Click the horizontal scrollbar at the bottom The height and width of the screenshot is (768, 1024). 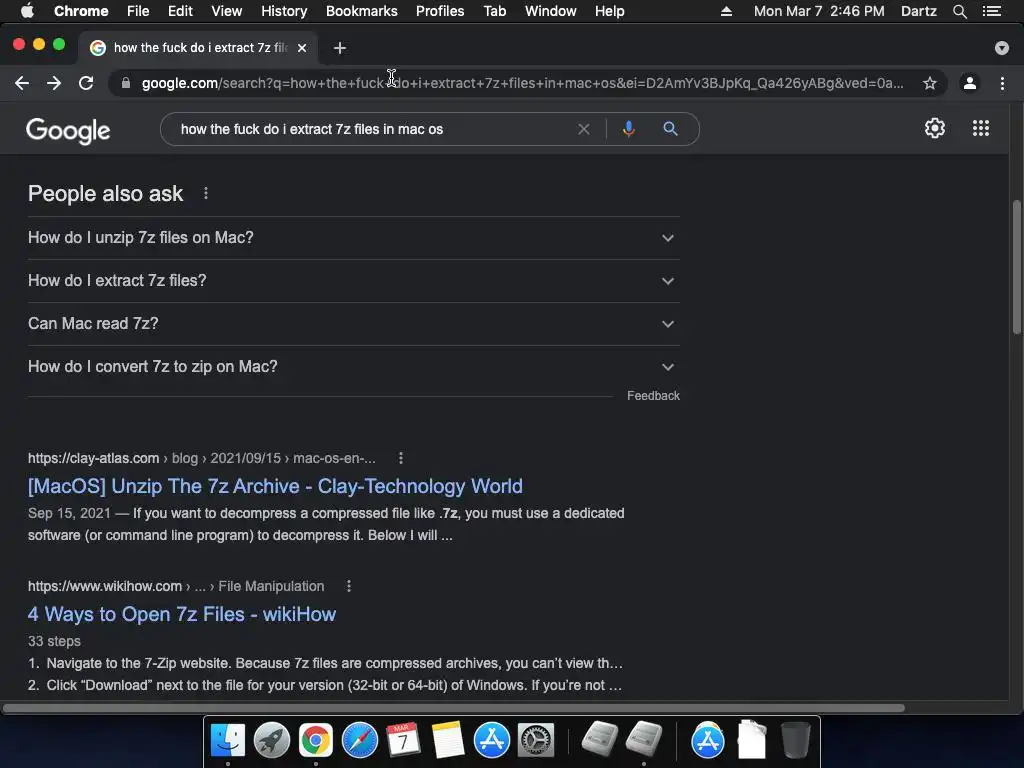[453, 708]
